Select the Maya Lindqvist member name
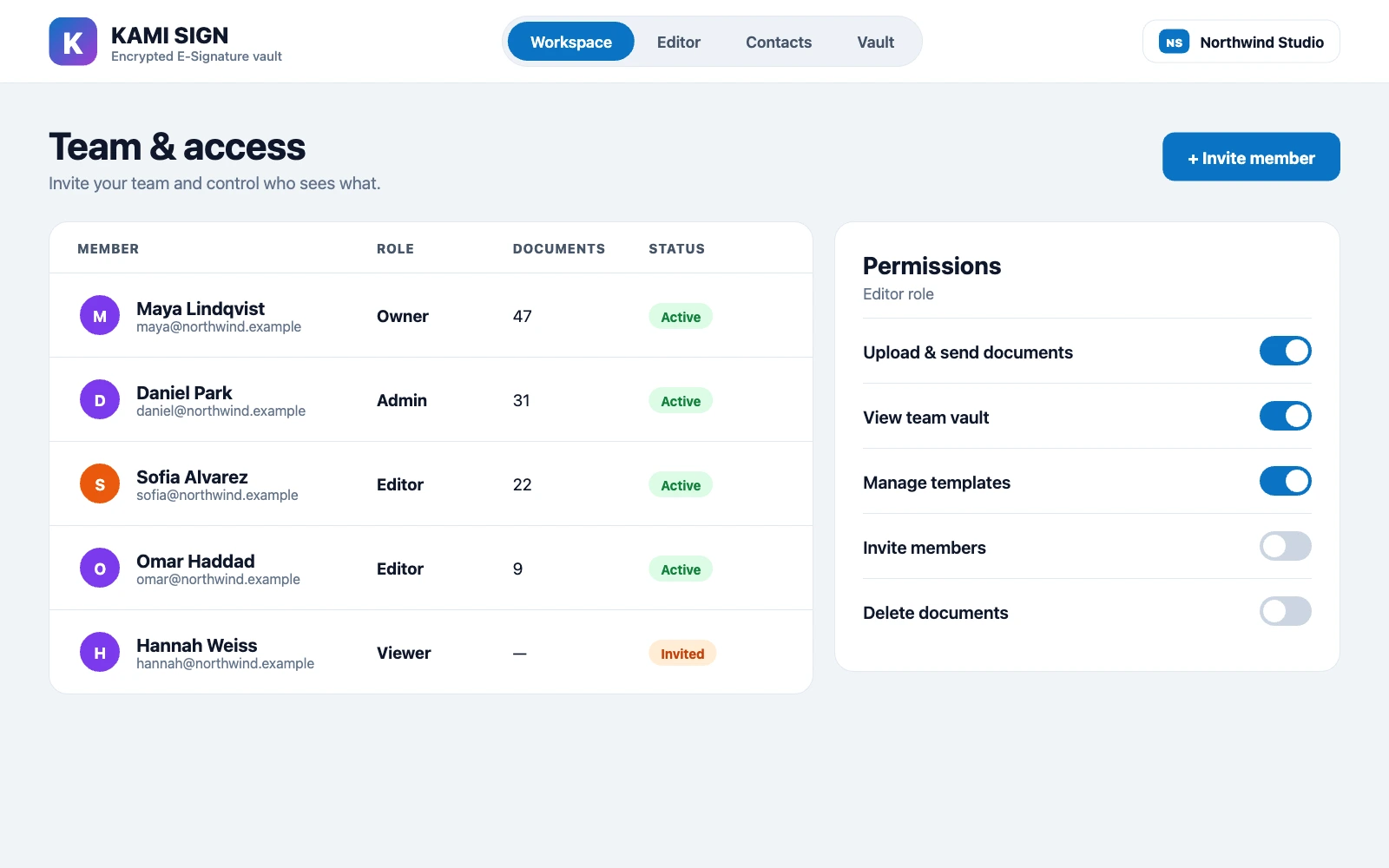Viewport: 1389px width, 868px height. point(201,308)
